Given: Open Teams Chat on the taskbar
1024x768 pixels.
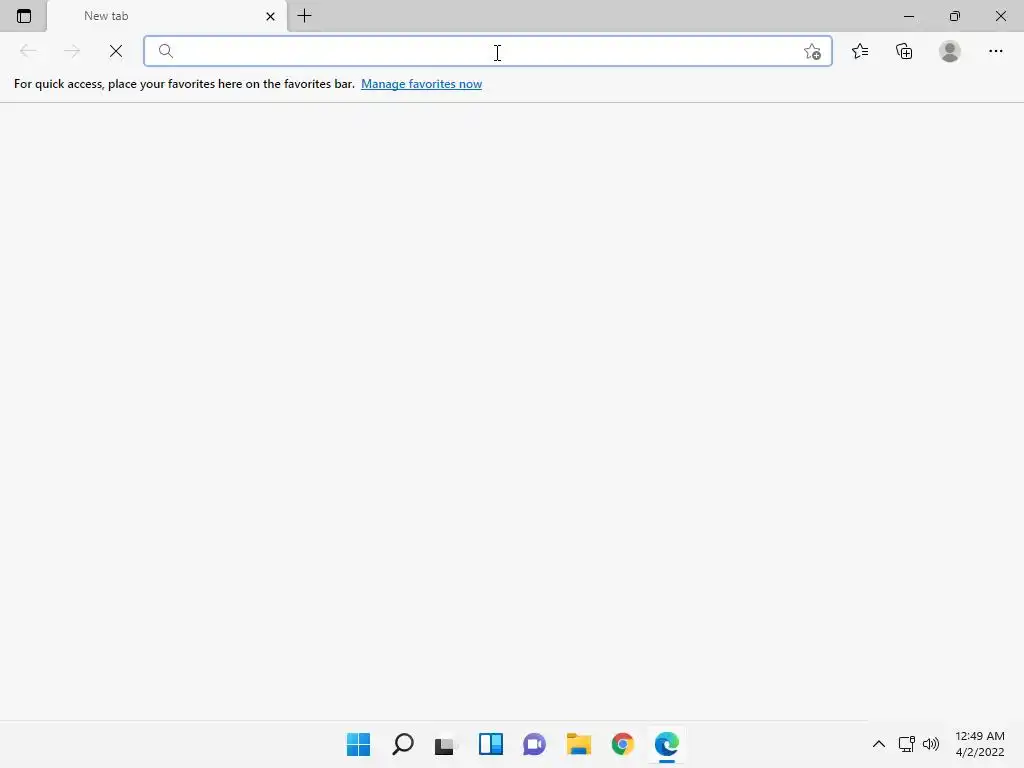Looking at the screenshot, I should coord(534,744).
